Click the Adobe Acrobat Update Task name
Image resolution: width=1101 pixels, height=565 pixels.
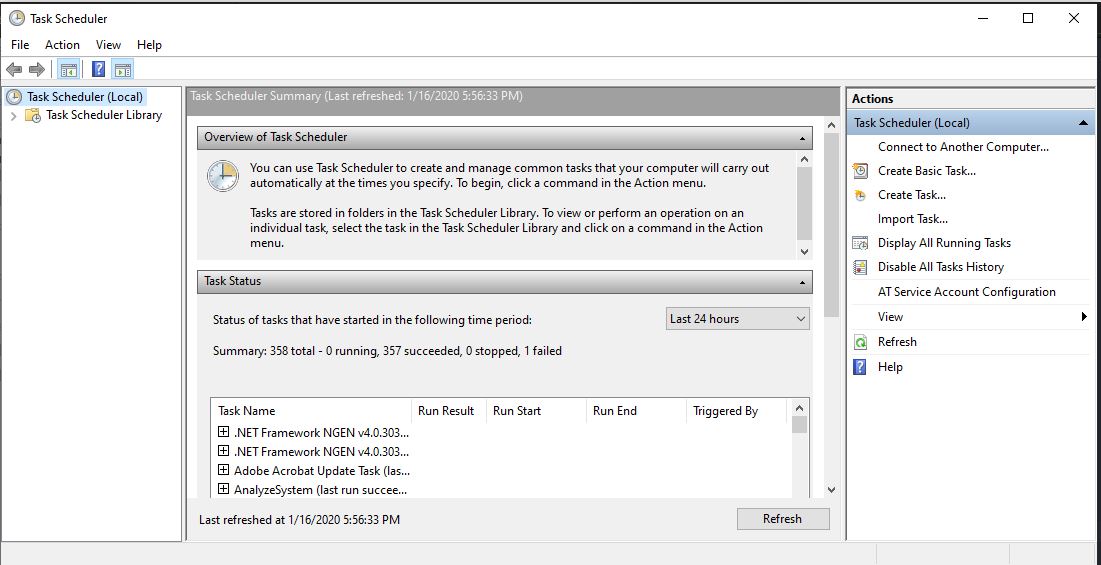320,470
